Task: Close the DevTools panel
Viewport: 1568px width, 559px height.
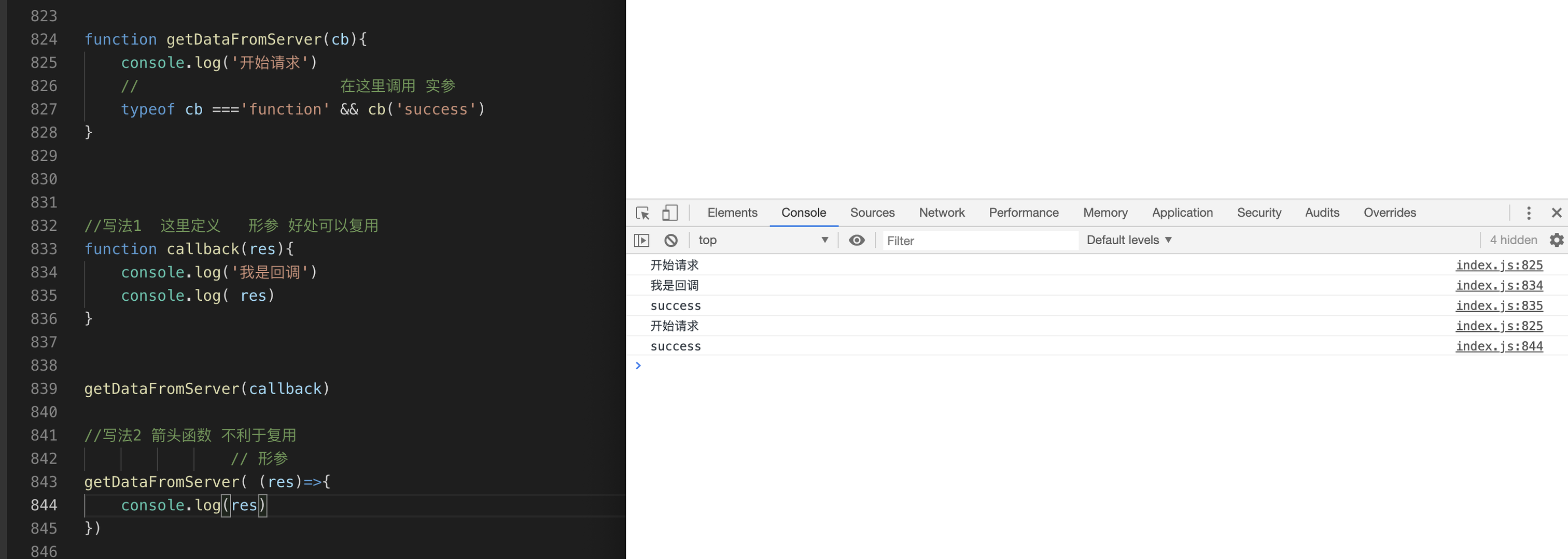Action: click(1557, 213)
